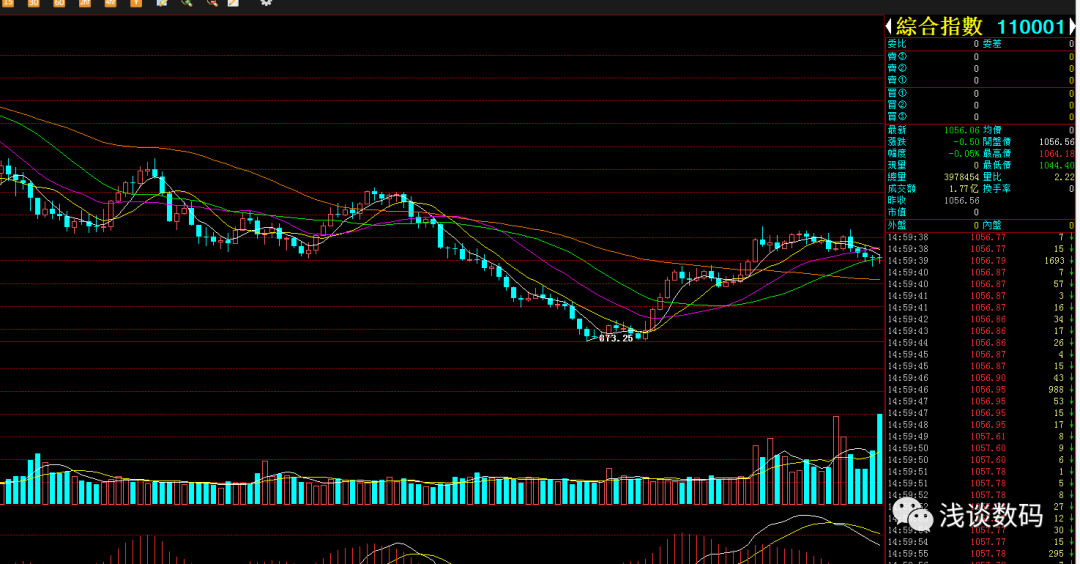Select the lowest price 1044.40
The width and height of the screenshot is (1080, 564).
click(1057, 165)
